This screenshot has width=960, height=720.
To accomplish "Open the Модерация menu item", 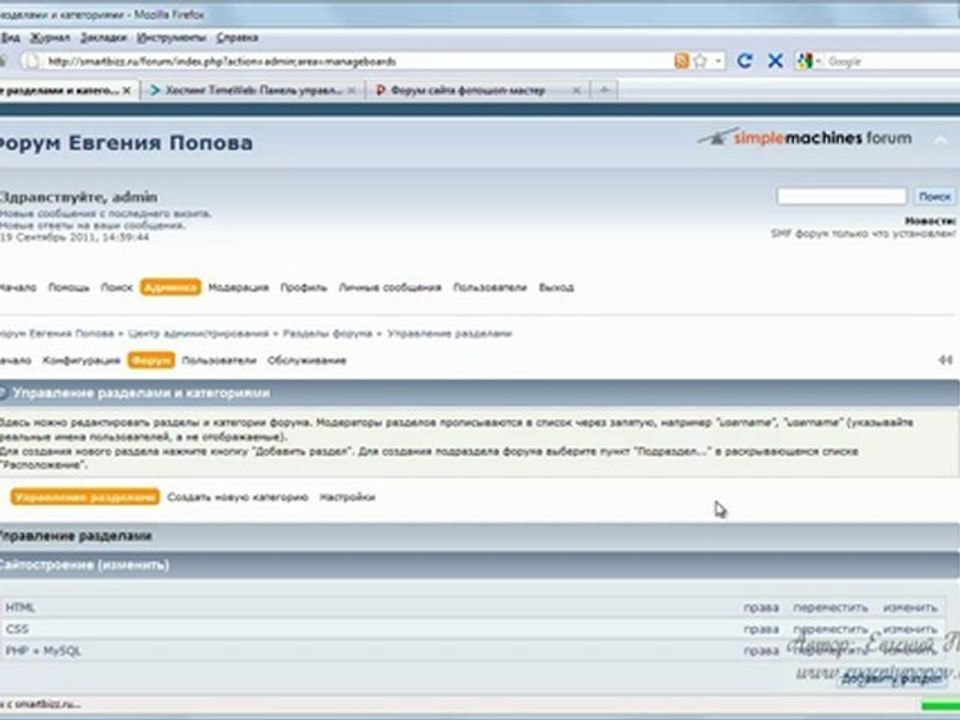I will 238,287.
